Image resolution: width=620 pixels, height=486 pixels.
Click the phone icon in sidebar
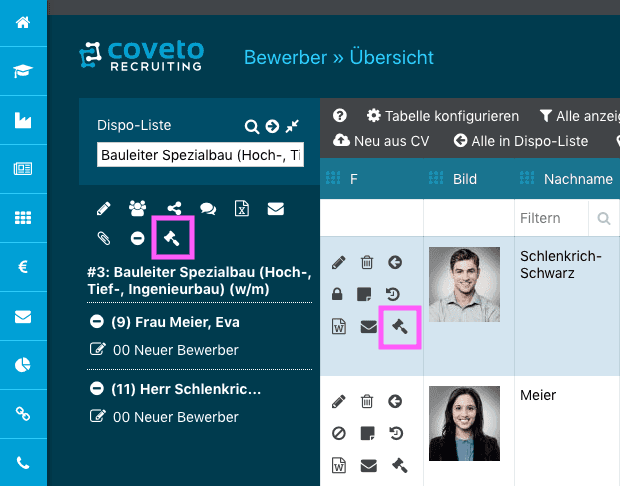point(23,463)
